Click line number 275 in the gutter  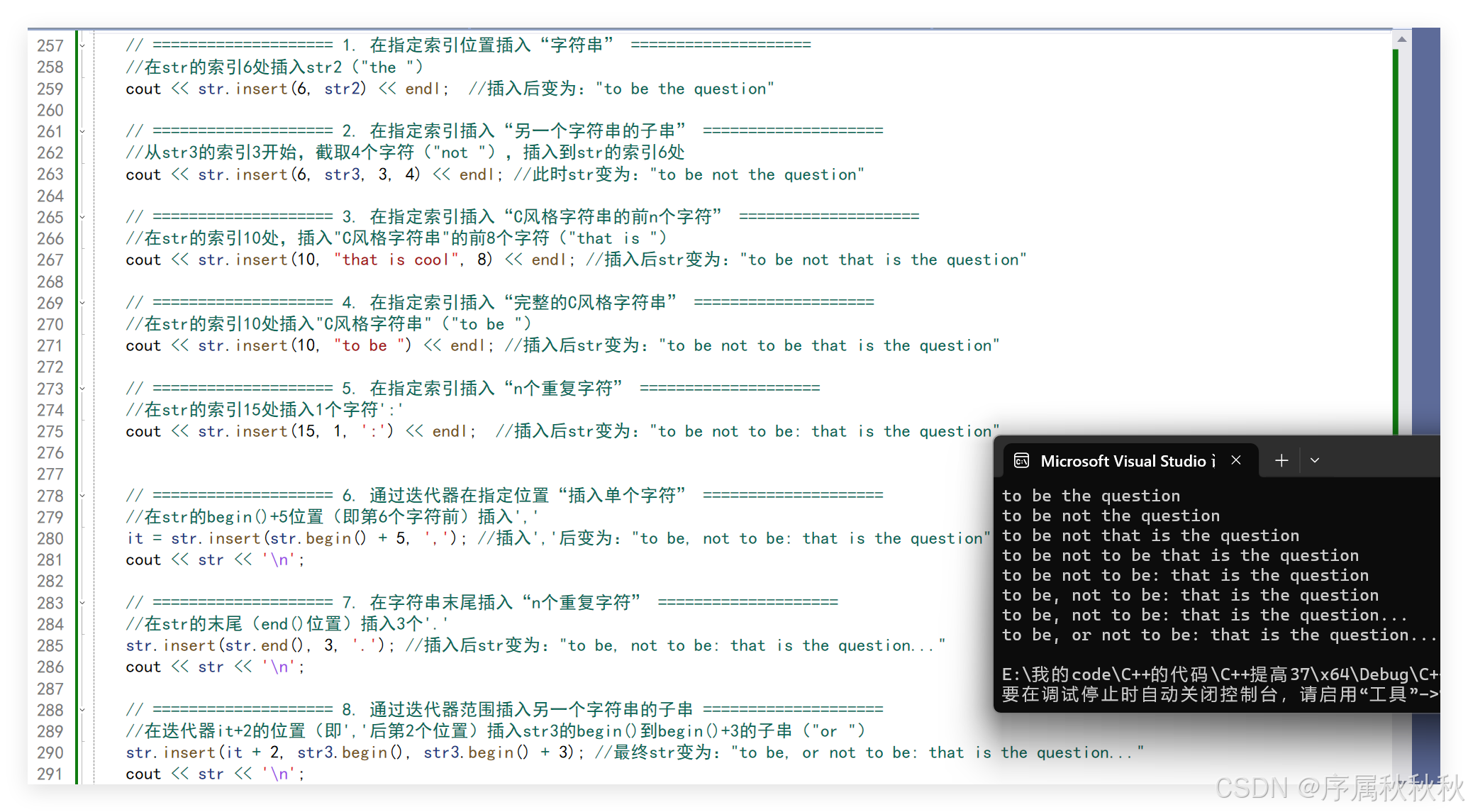click(x=50, y=432)
